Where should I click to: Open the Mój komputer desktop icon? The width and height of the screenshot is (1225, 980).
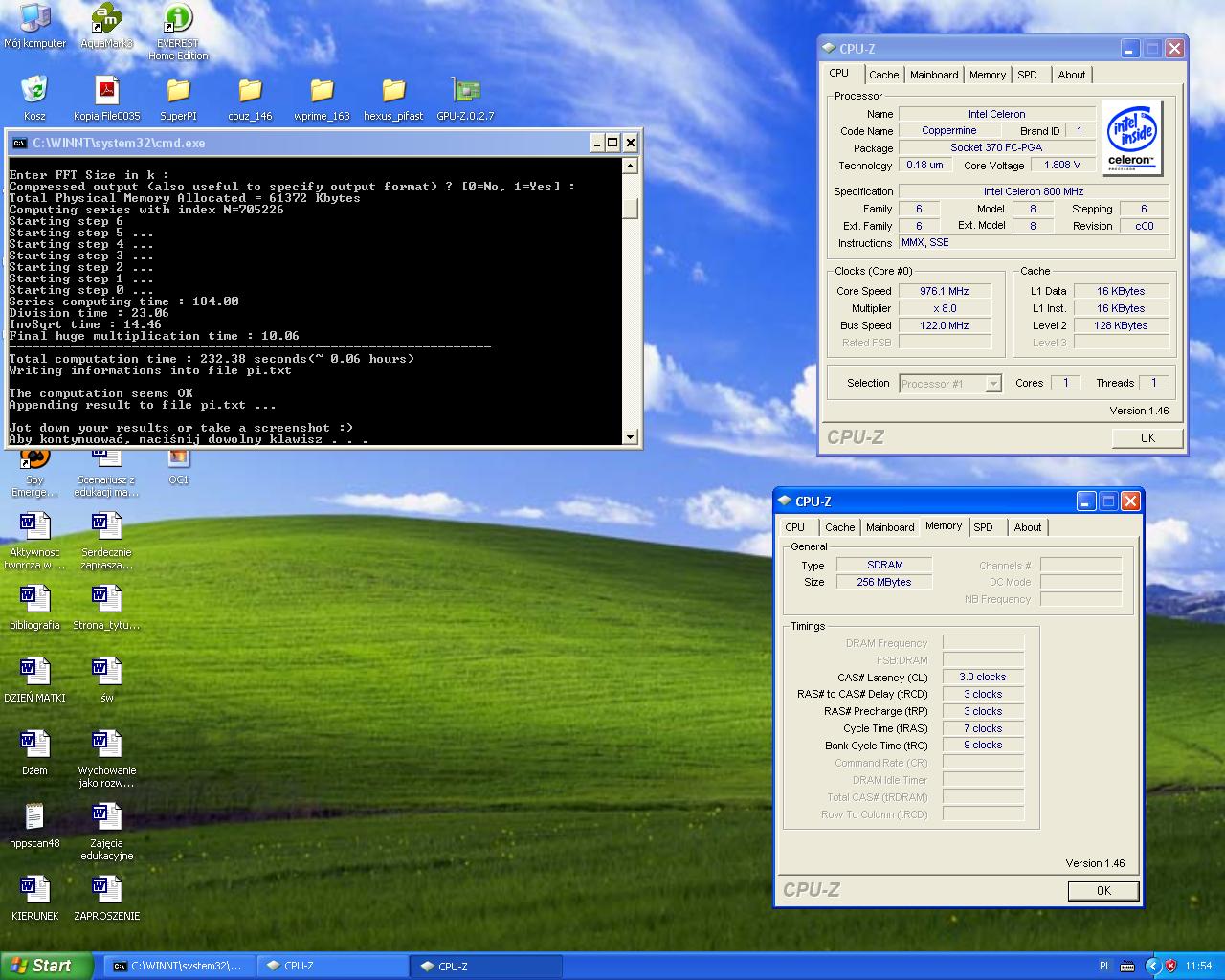34,25
